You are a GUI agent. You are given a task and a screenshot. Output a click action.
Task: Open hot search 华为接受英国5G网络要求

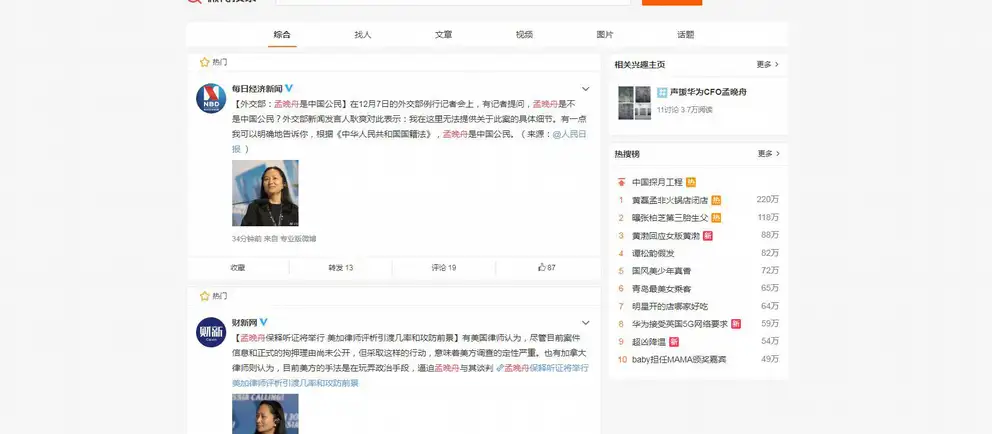[x=679, y=324]
